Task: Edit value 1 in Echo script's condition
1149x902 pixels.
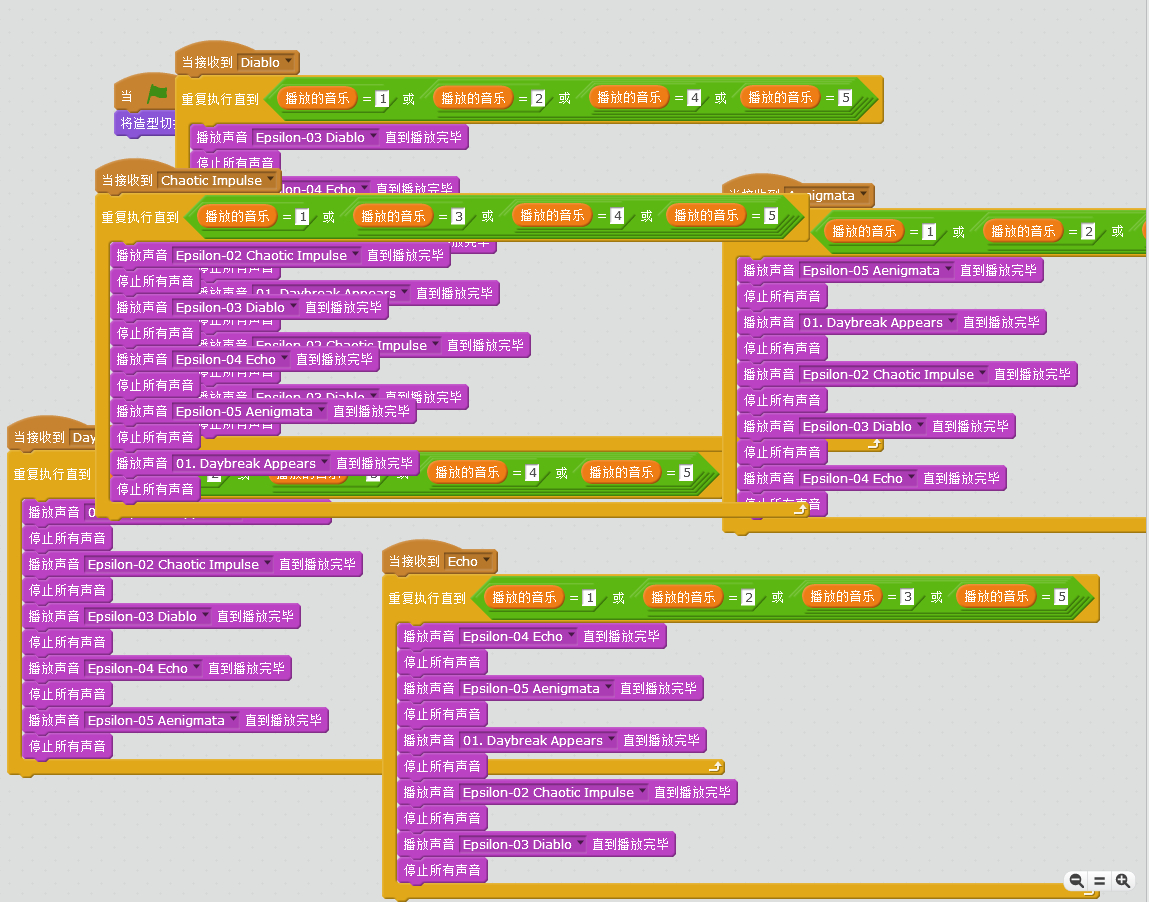Action: pos(589,598)
